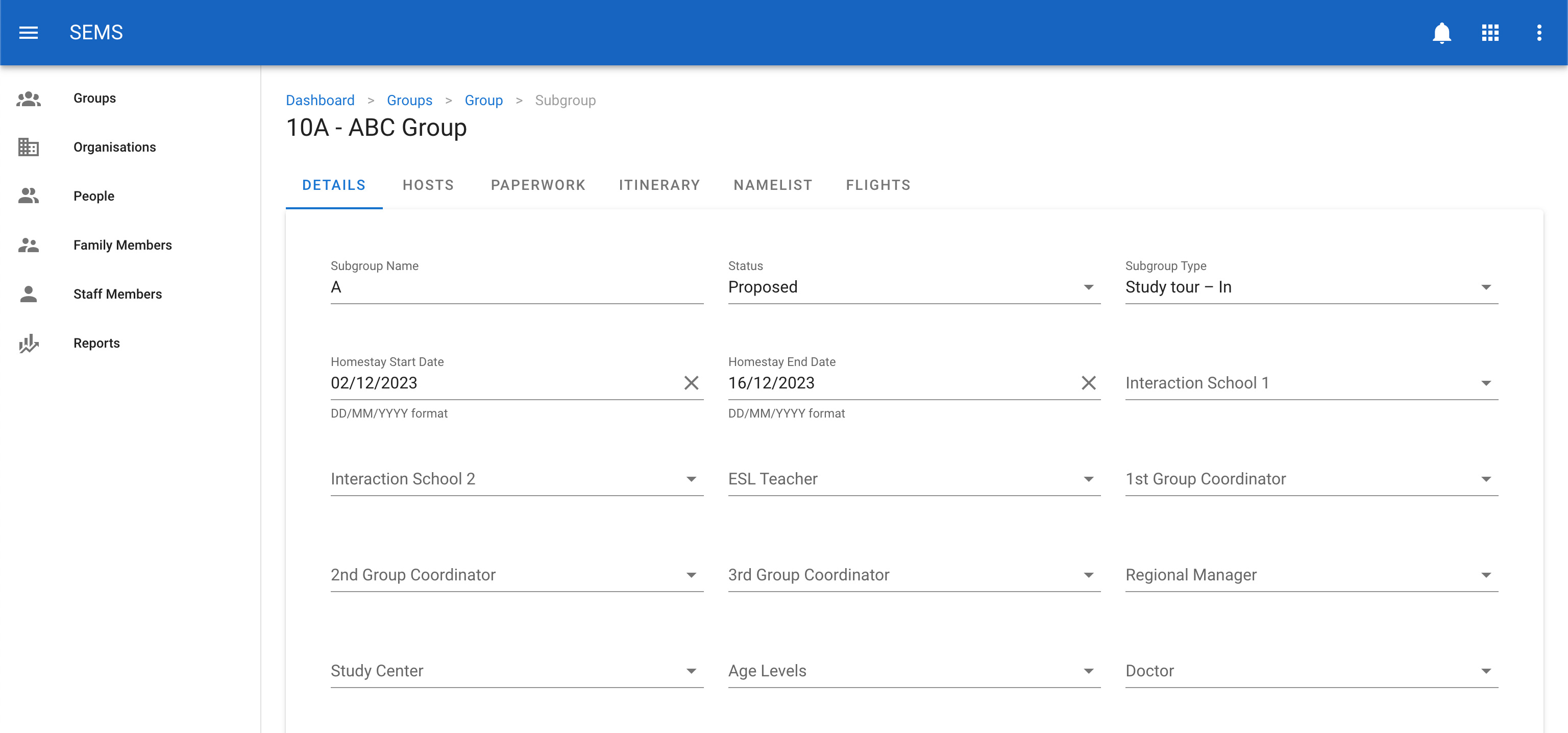Clear the Homestay Start Date value
The width and height of the screenshot is (1568, 733).
691,383
